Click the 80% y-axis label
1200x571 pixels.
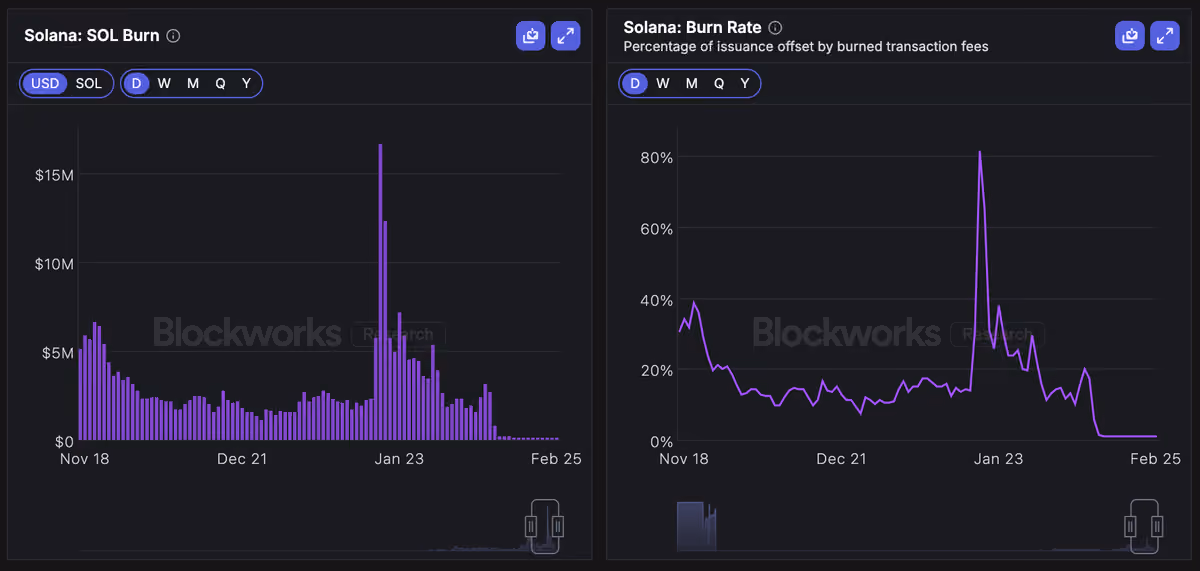coord(657,158)
